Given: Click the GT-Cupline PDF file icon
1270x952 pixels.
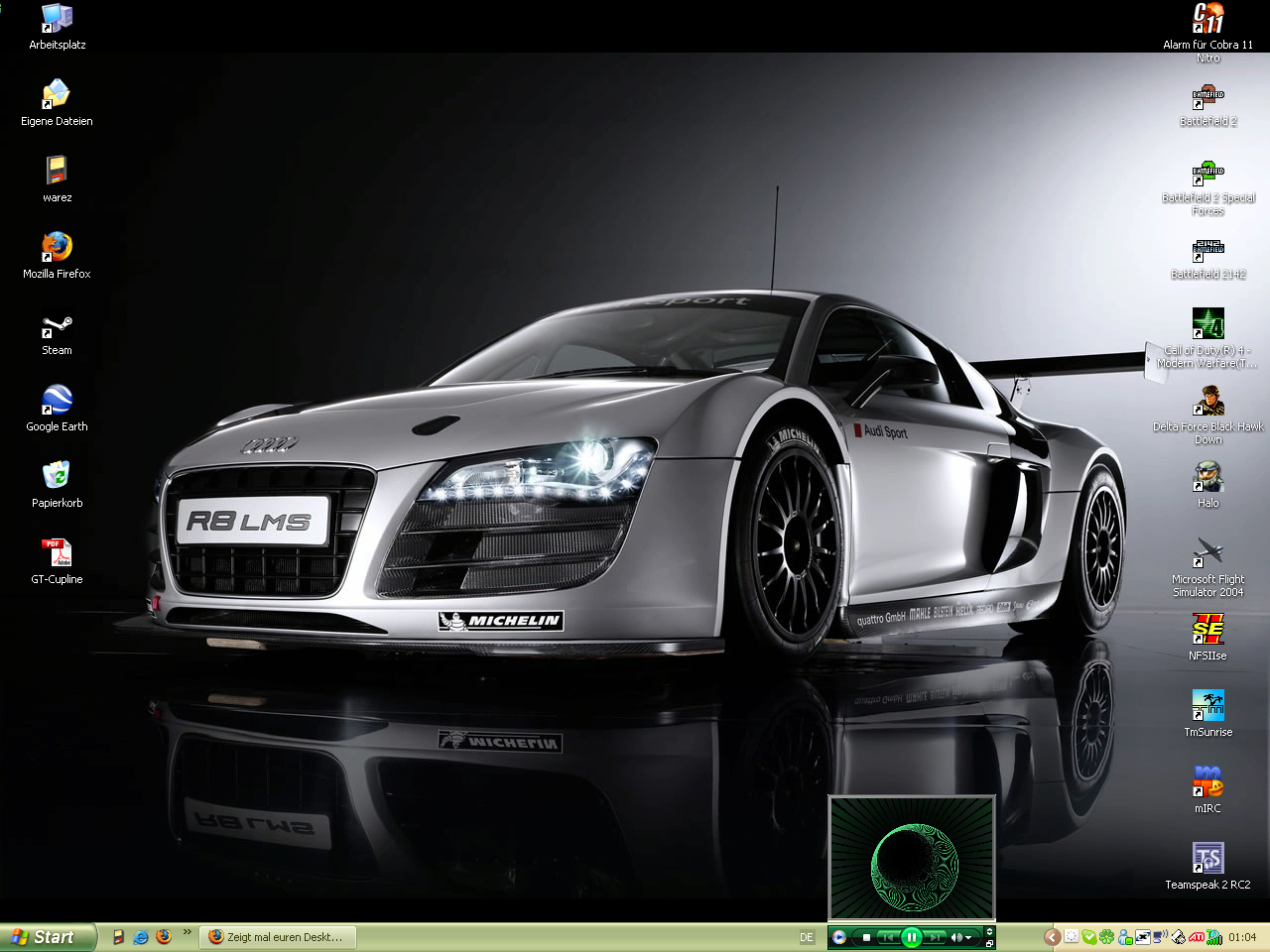Looking at the screenshot, I should click(x=57, y=553).
